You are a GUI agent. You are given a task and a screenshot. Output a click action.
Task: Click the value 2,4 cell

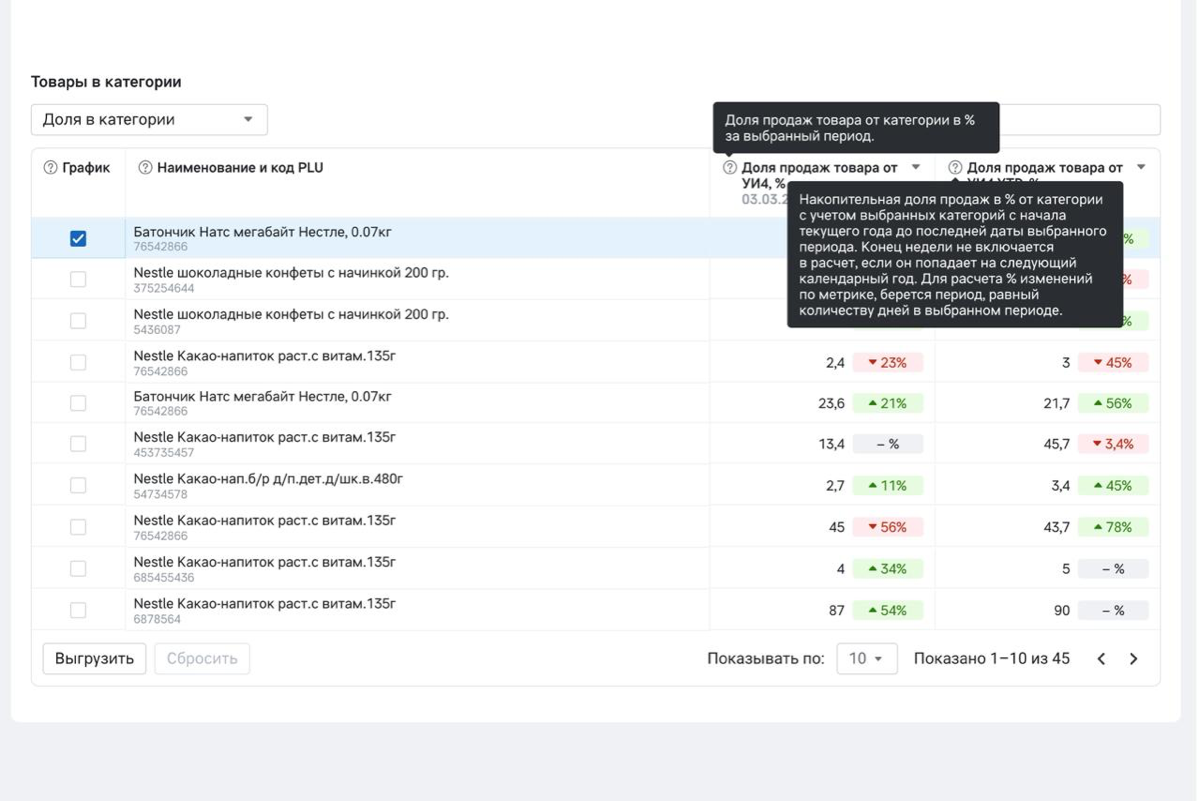[x=835, y=363]
